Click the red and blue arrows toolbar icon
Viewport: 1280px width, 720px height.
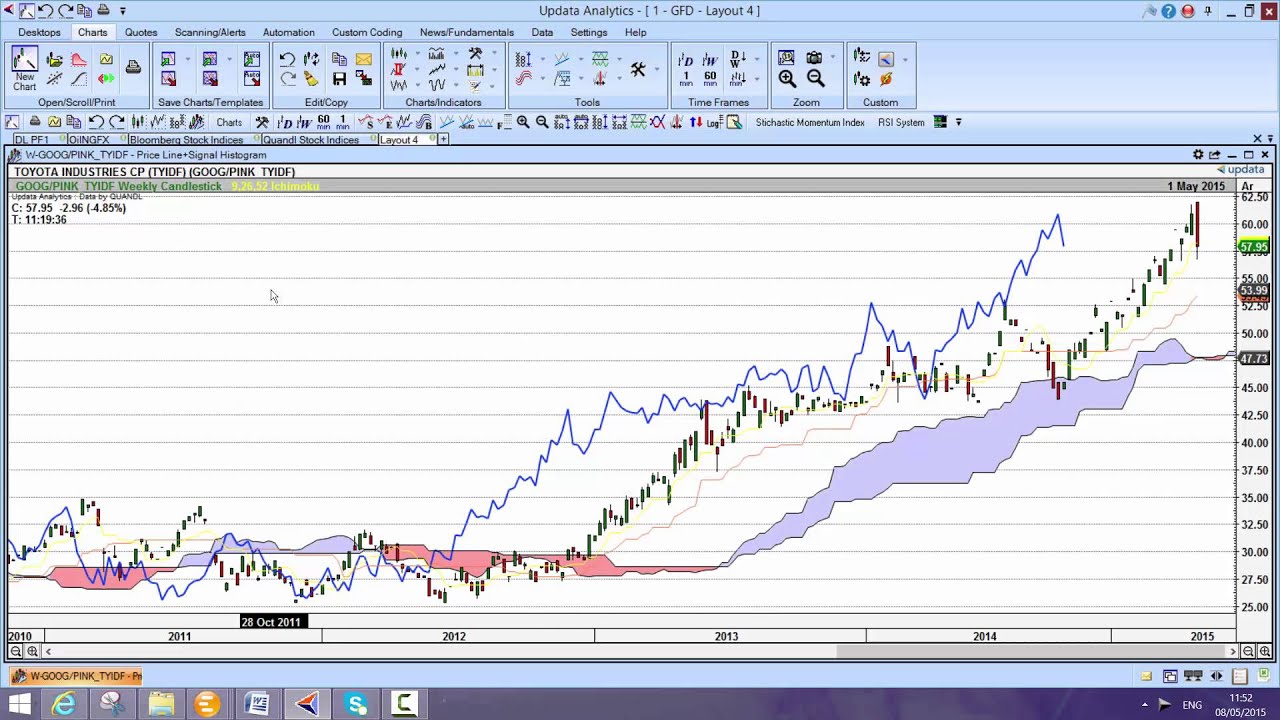695,122
